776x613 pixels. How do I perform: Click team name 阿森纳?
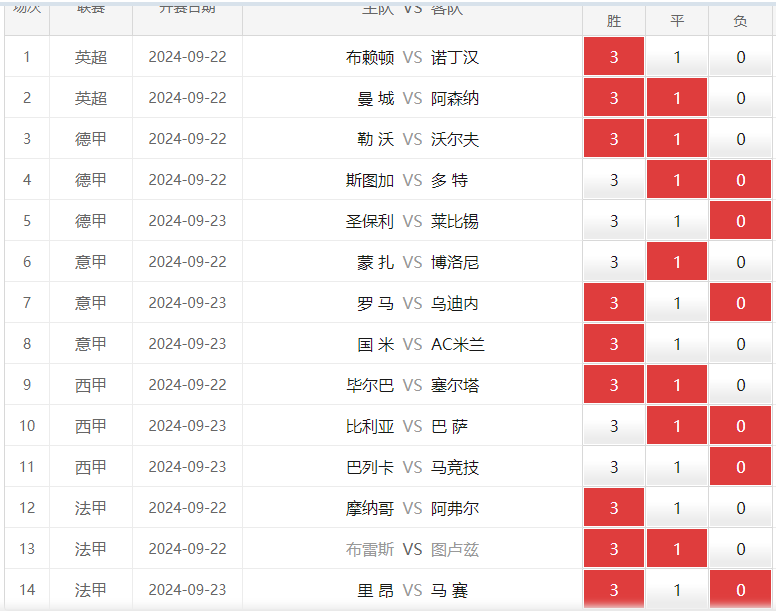(x=455, y=98)
